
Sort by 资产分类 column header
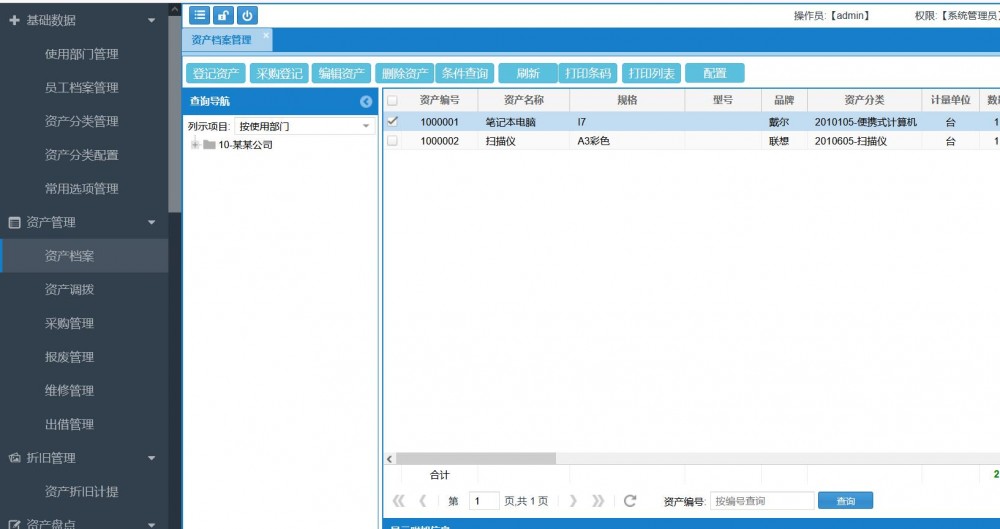(864, 100)
